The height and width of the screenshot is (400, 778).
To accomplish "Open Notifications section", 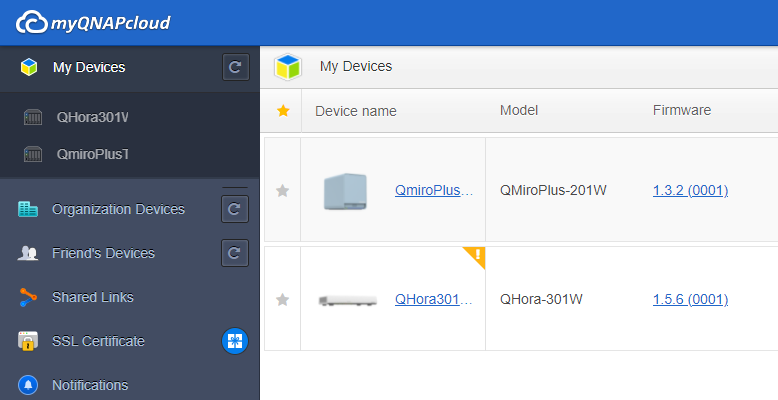I will 90,385.
